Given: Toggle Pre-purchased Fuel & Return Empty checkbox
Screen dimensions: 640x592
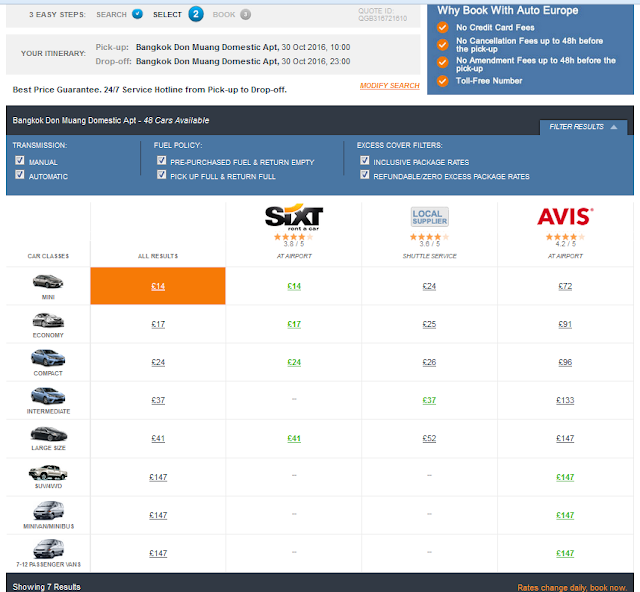Looking at the screenshot, I should click(x=162, y=160).
